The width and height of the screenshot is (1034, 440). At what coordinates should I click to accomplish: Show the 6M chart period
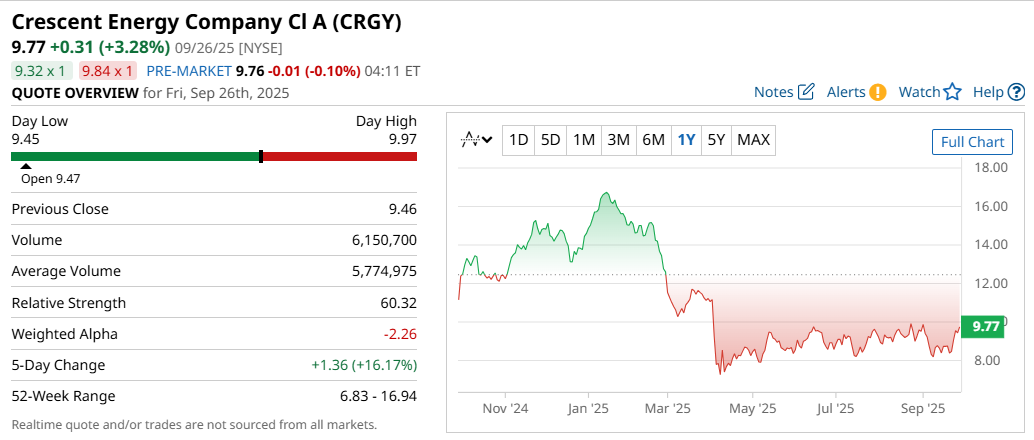[x=653, y=140]
